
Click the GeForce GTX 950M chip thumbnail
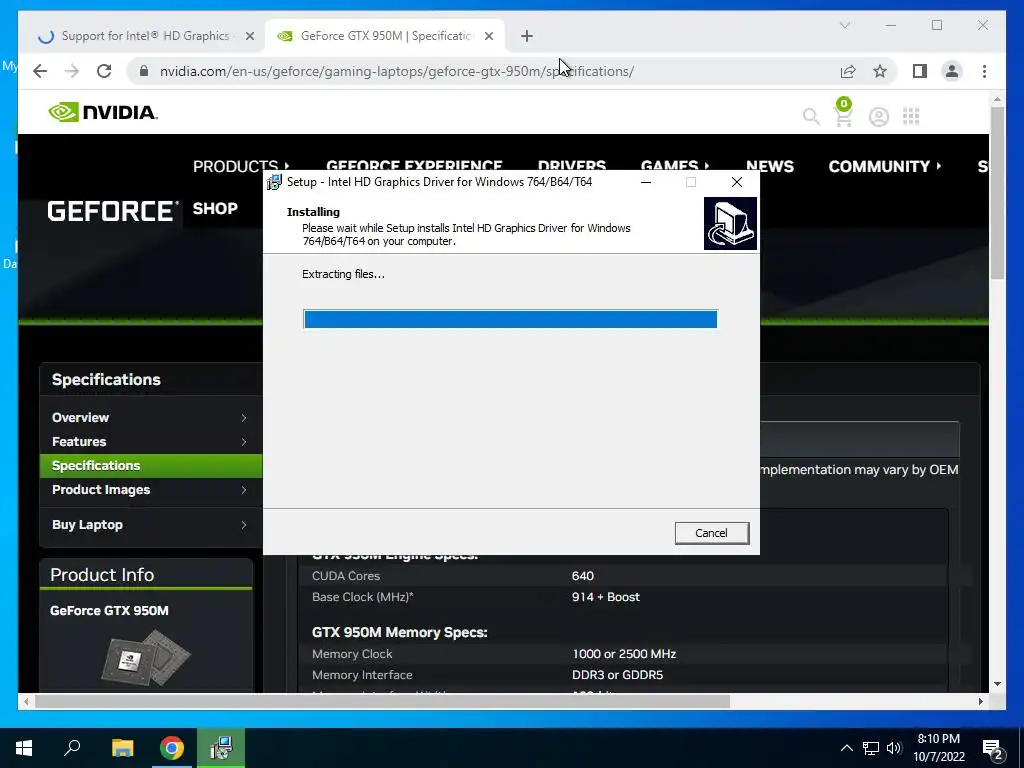(x=146, y=657)
